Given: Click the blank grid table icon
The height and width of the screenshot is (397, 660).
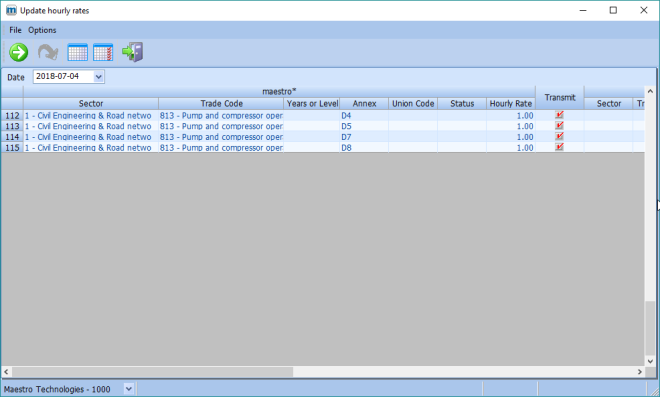Looking at the screenshot, I should 78,53.
